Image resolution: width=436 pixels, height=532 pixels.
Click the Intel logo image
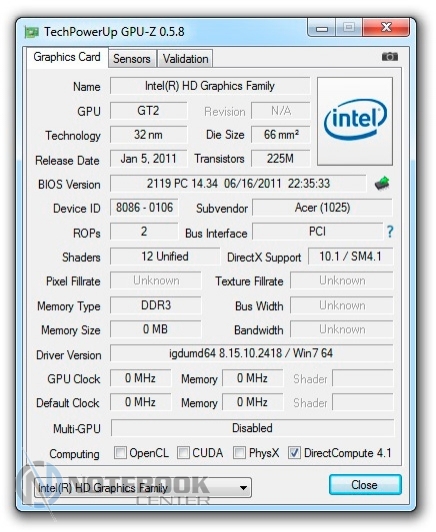(x=355, y=121)
